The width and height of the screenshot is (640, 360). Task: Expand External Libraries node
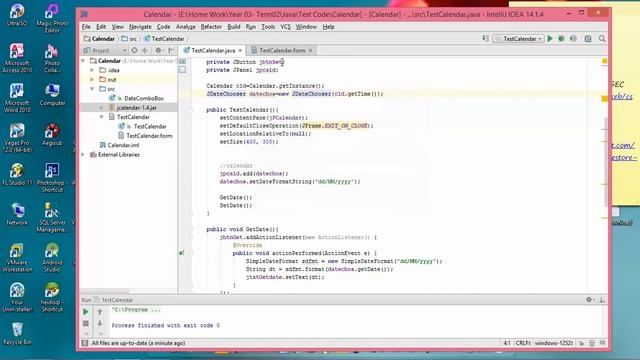coord(83,155)
